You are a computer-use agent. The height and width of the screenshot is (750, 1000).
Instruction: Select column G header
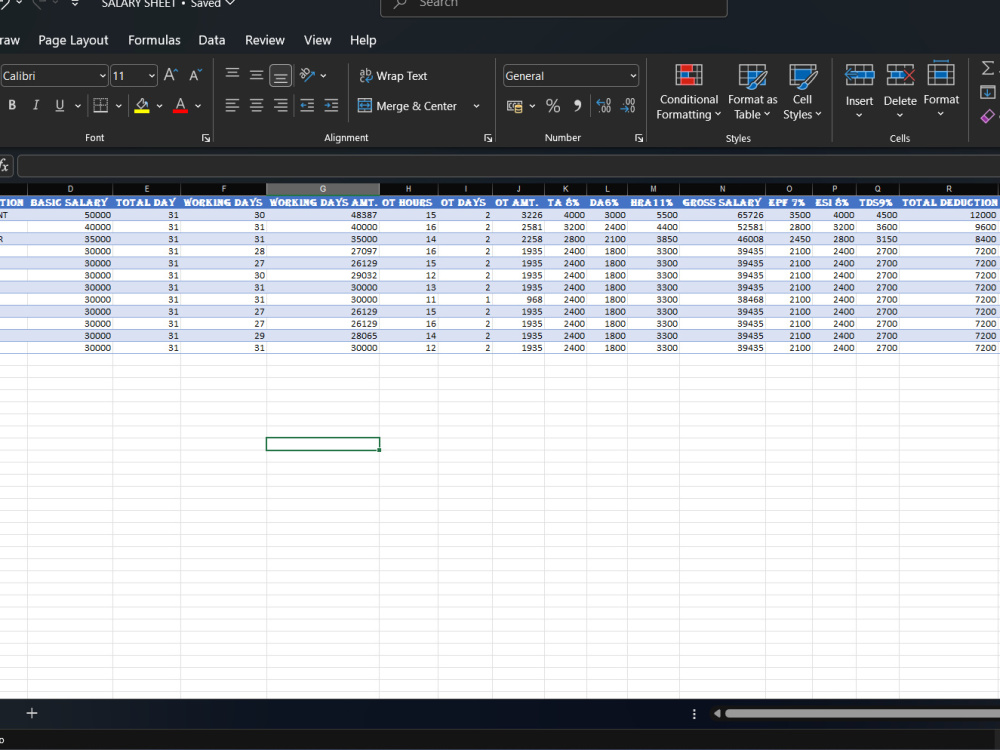tap(323, 189)
